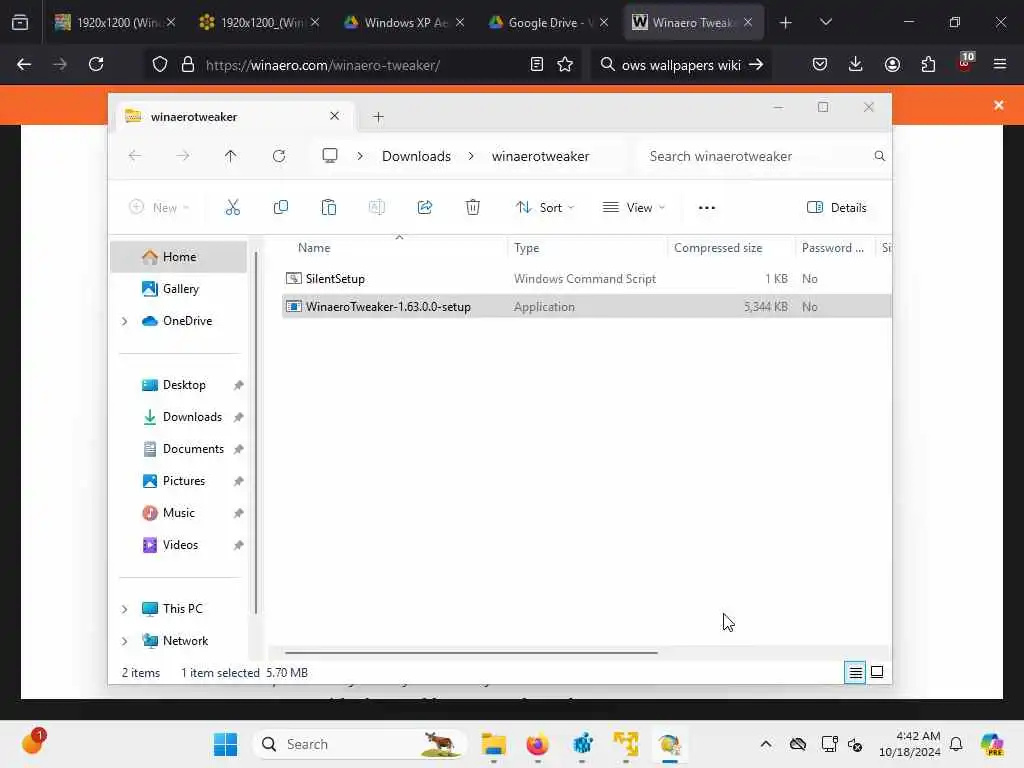
Task: Click the PC monitor icon in address bar
Action: click(x=330, y=156)
